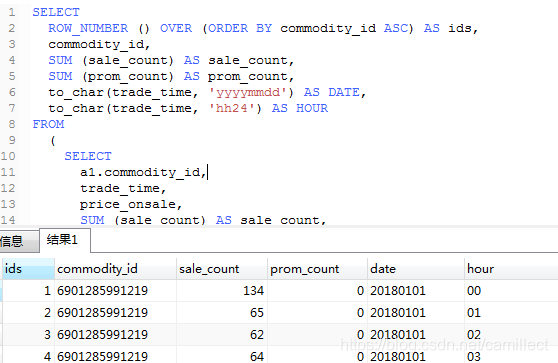
Task: Select ids cell with value 1
Action: click(28, 291)
